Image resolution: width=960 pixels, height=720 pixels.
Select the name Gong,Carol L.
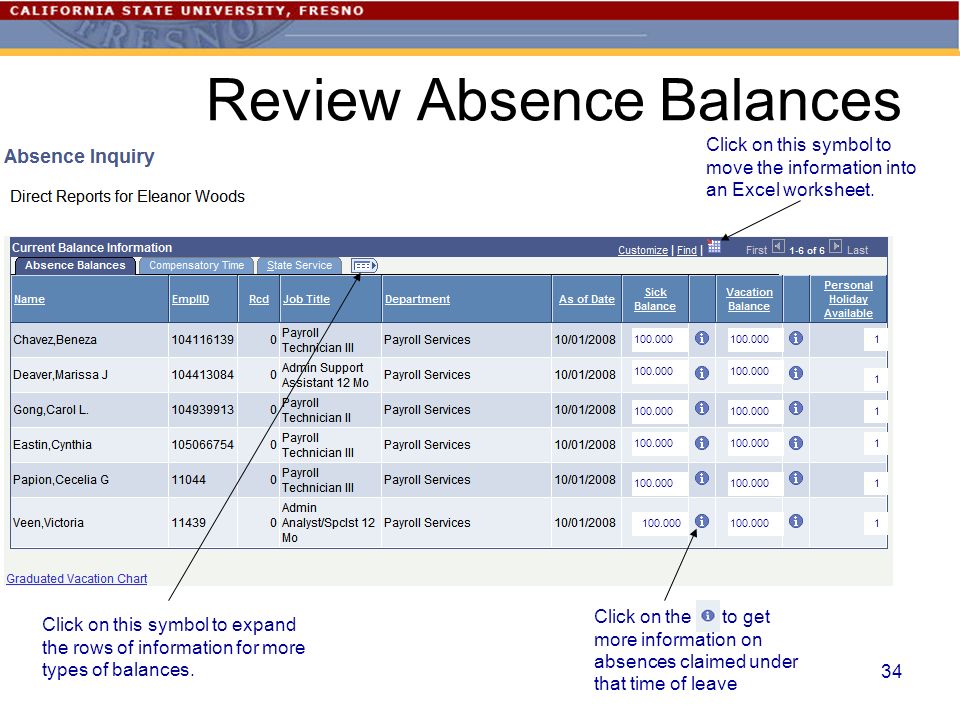click(51, 410)
